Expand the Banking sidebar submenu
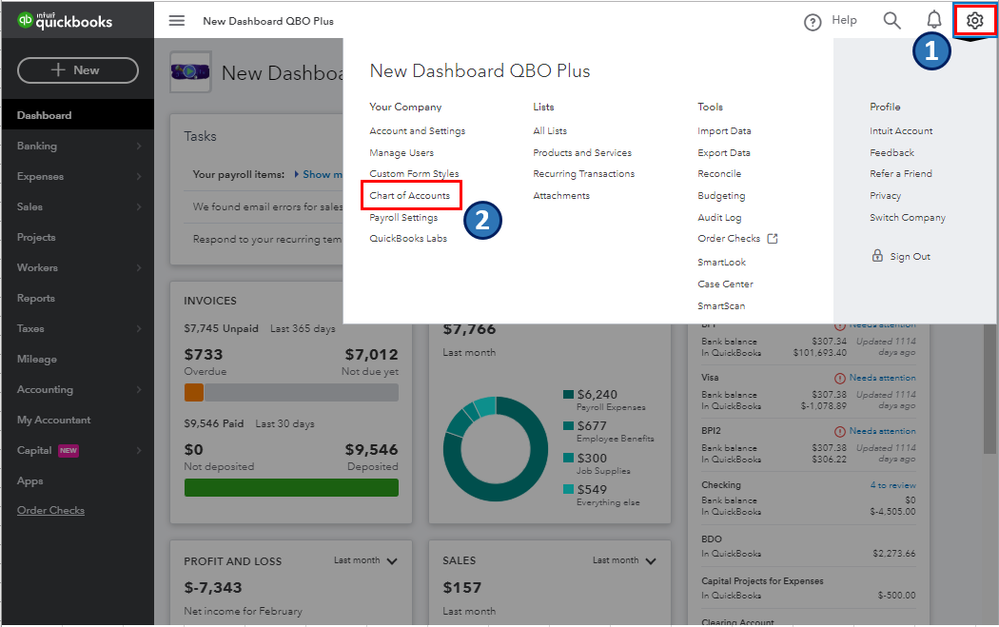Viewport: 999px width, 627px height. click(139, 146)
